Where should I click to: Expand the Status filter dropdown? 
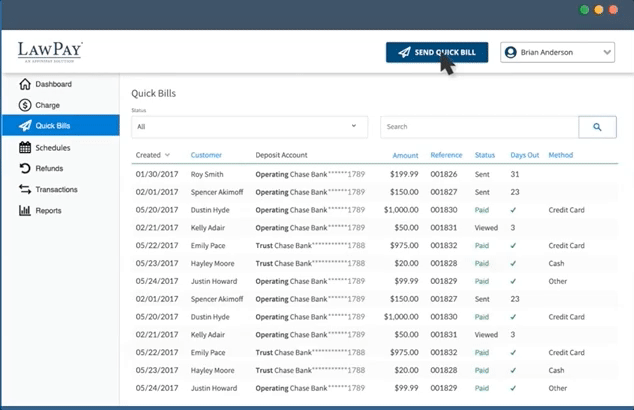click(x=248, y=127)
